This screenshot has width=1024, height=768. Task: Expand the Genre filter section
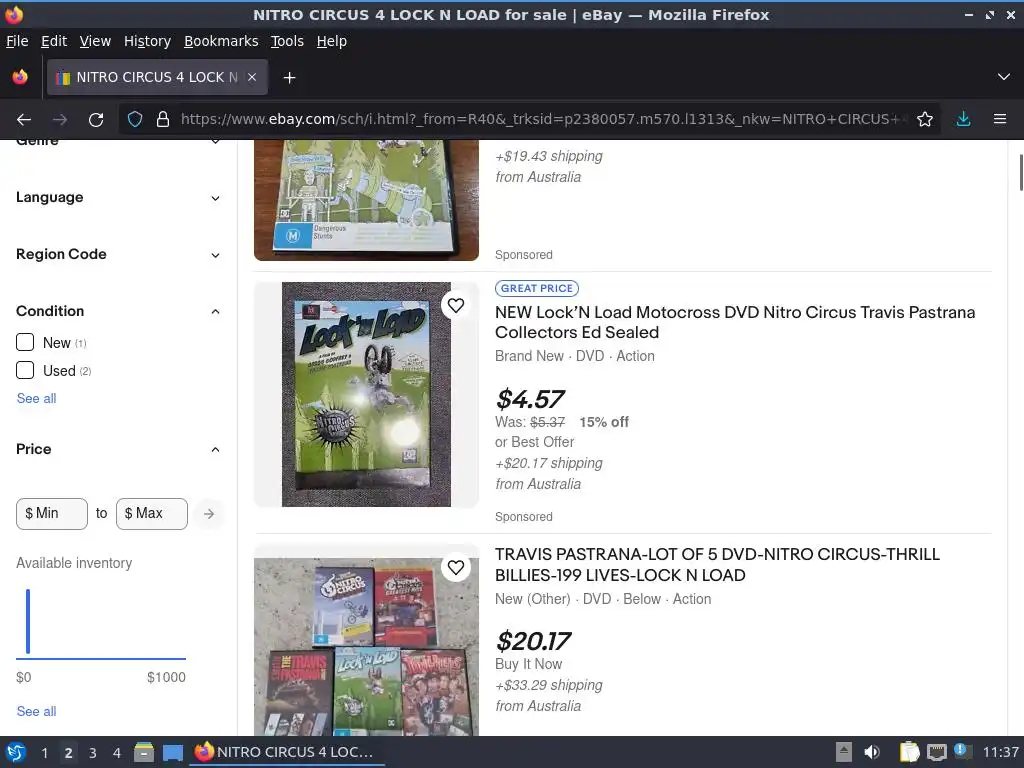(x=118, y=142)
